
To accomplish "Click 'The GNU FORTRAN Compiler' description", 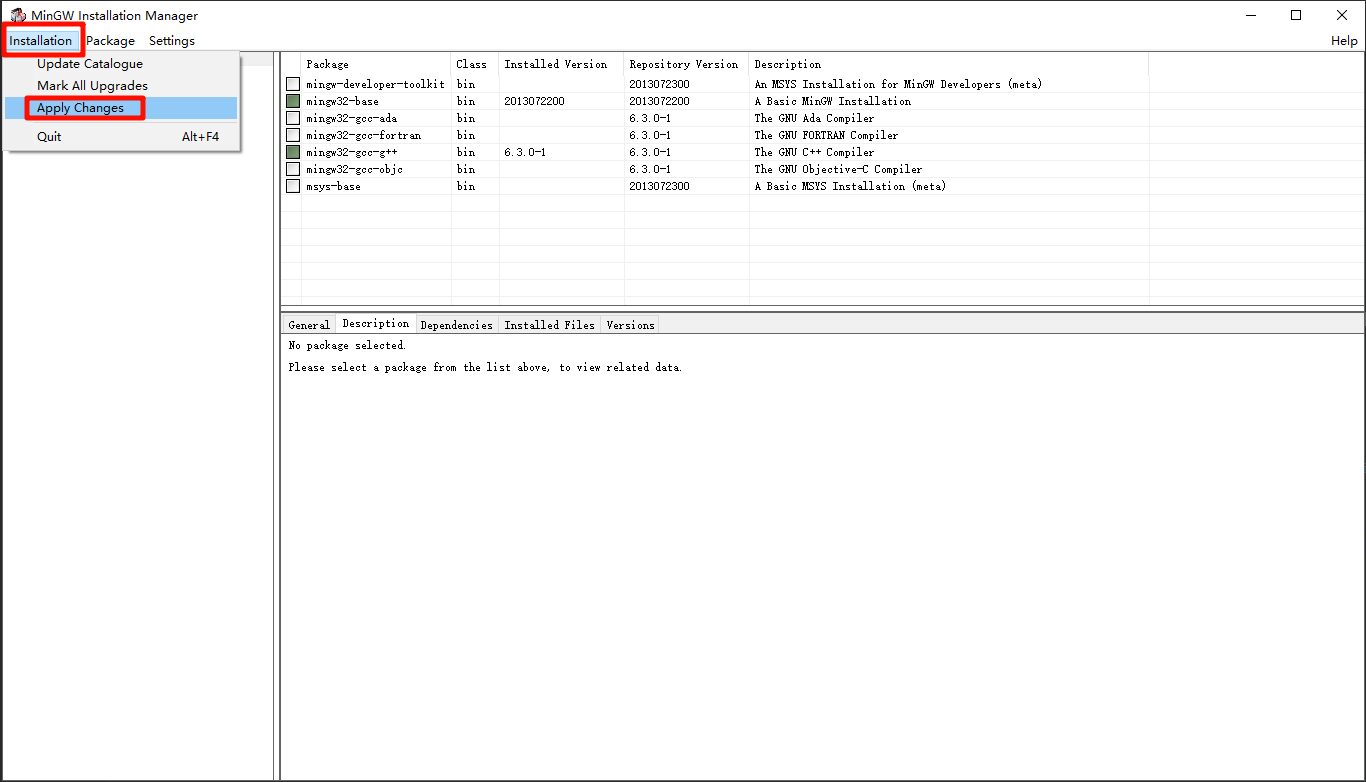I will [826, 135].
